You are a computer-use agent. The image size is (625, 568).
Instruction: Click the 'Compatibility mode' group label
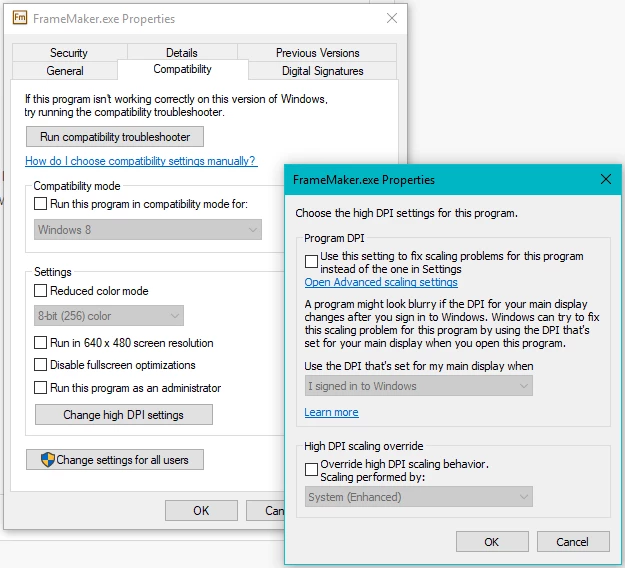[x=77, y=186]
